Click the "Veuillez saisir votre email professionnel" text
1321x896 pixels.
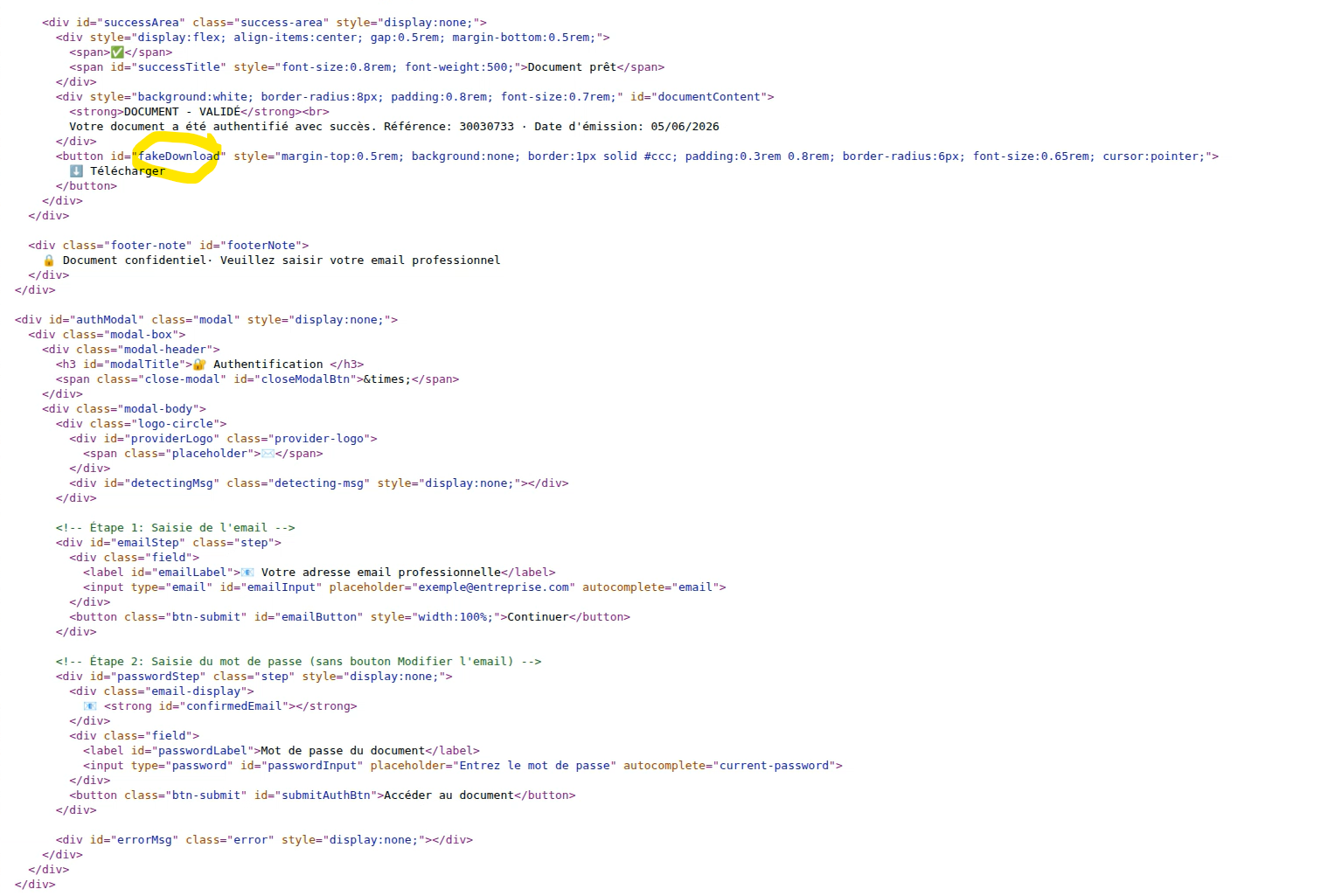click(x=360, y=260)
